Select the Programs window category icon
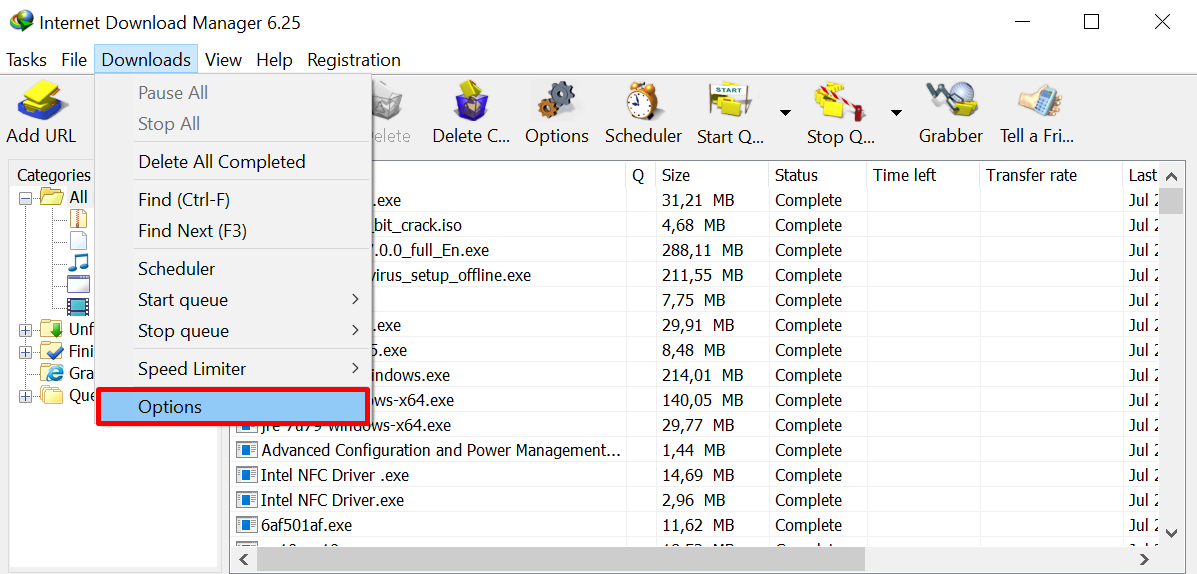 pos(79,285)
